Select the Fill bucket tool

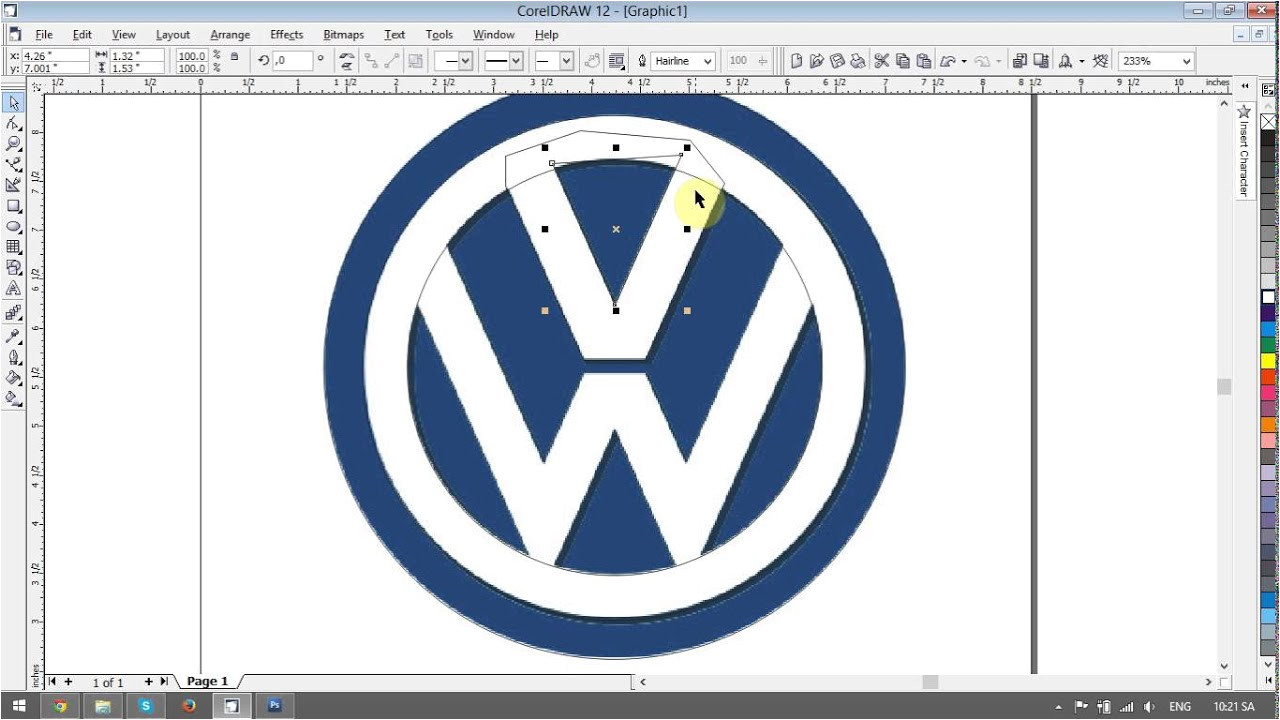13,378
